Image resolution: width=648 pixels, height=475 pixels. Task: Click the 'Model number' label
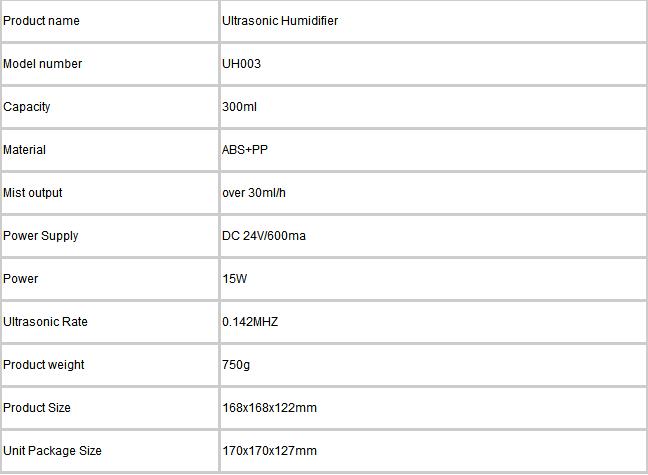point(43,64)
